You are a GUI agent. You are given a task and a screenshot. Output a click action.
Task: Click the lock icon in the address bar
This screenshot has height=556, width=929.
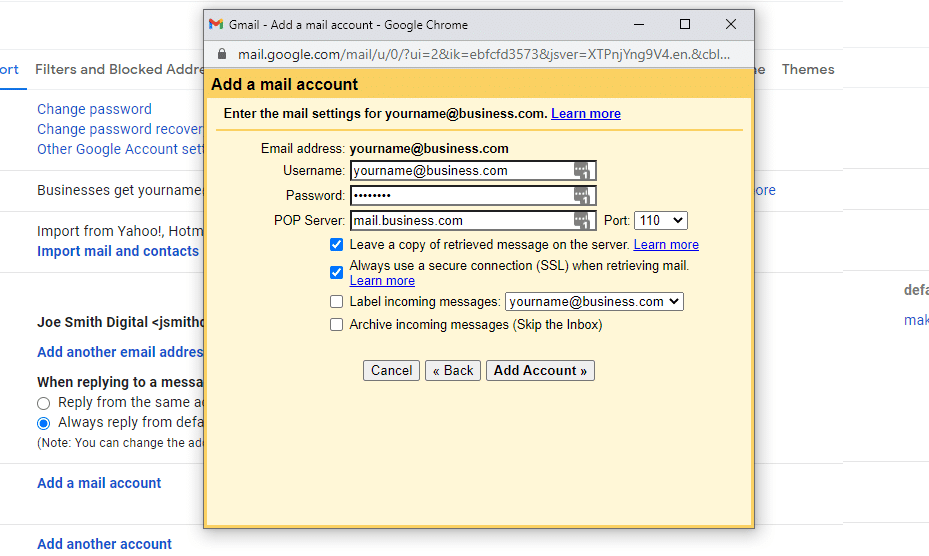click(x=221, y=54)
